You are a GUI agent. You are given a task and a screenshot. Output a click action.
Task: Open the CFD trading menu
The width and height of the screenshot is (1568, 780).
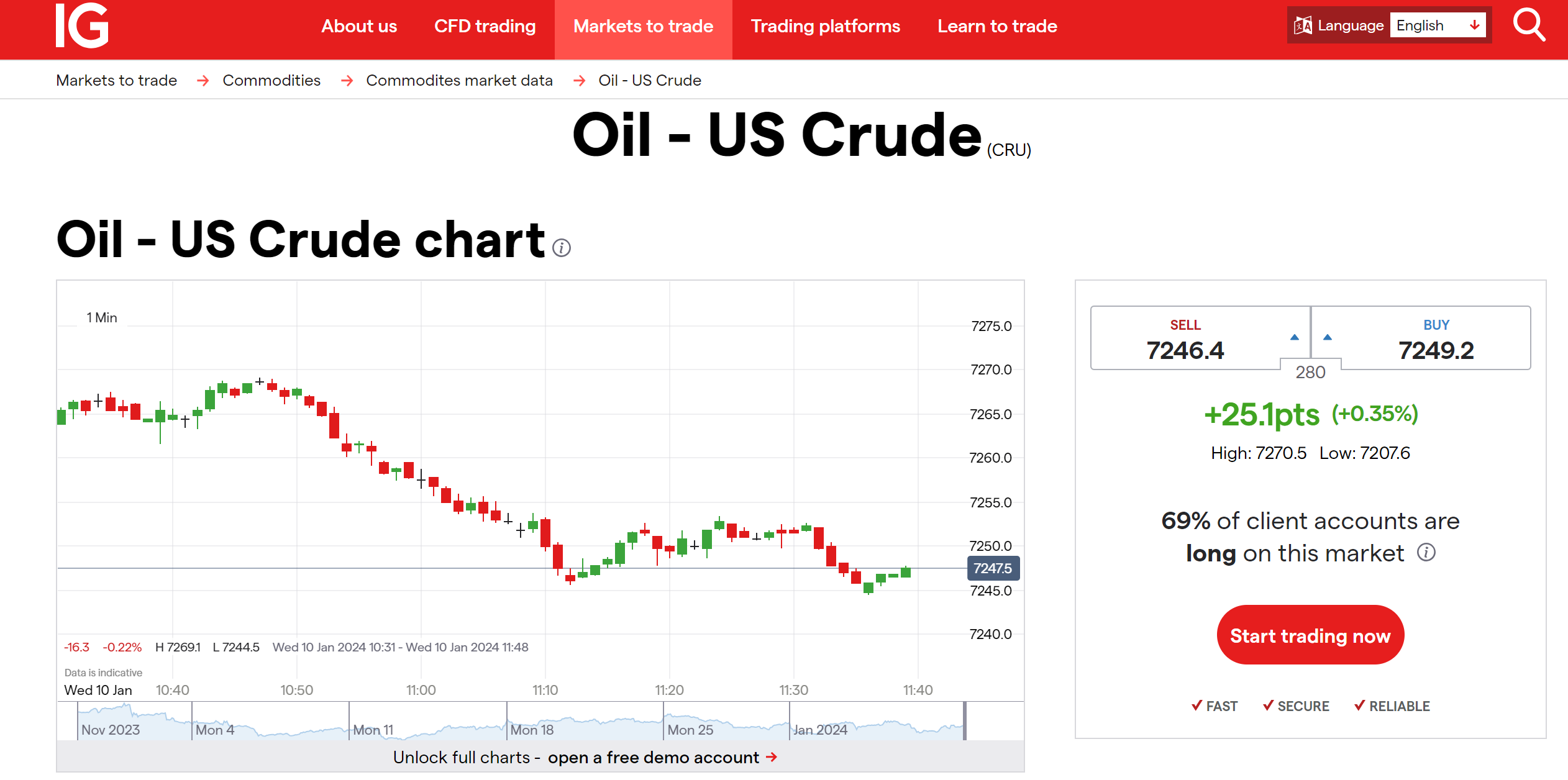tap(485, 26)
